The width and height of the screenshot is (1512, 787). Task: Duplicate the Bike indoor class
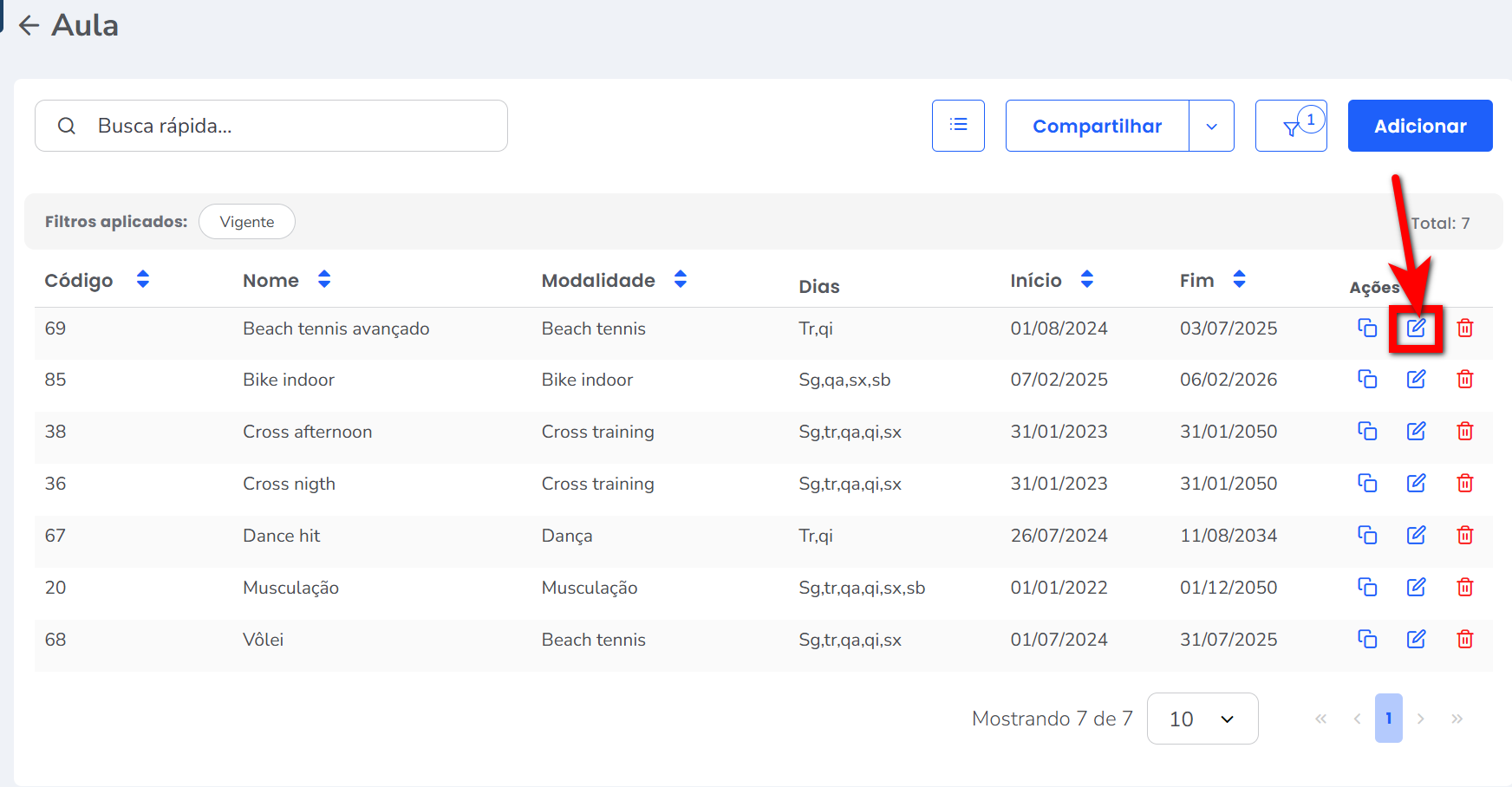1367,379
